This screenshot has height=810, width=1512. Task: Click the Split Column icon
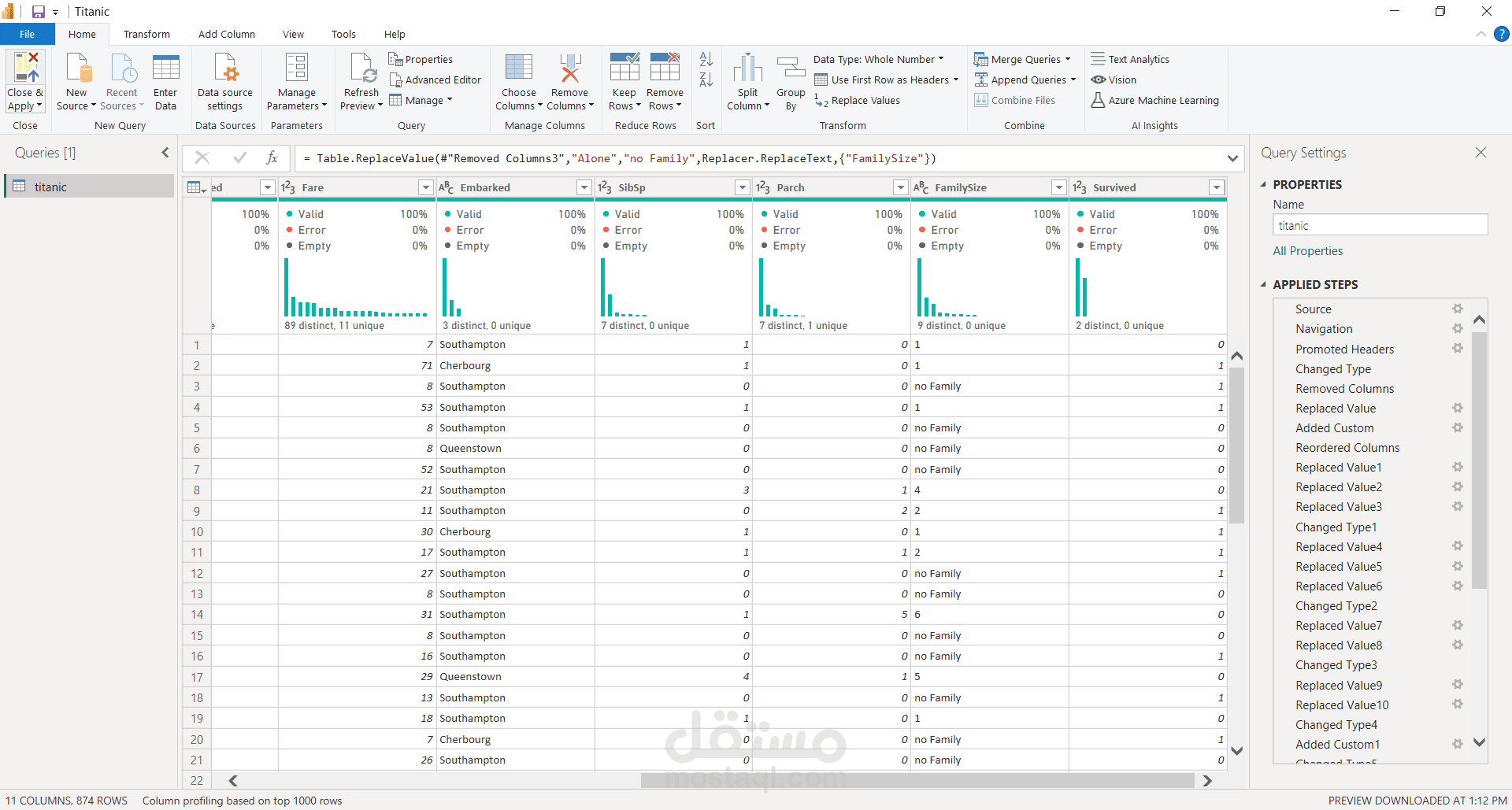[748, 68]
